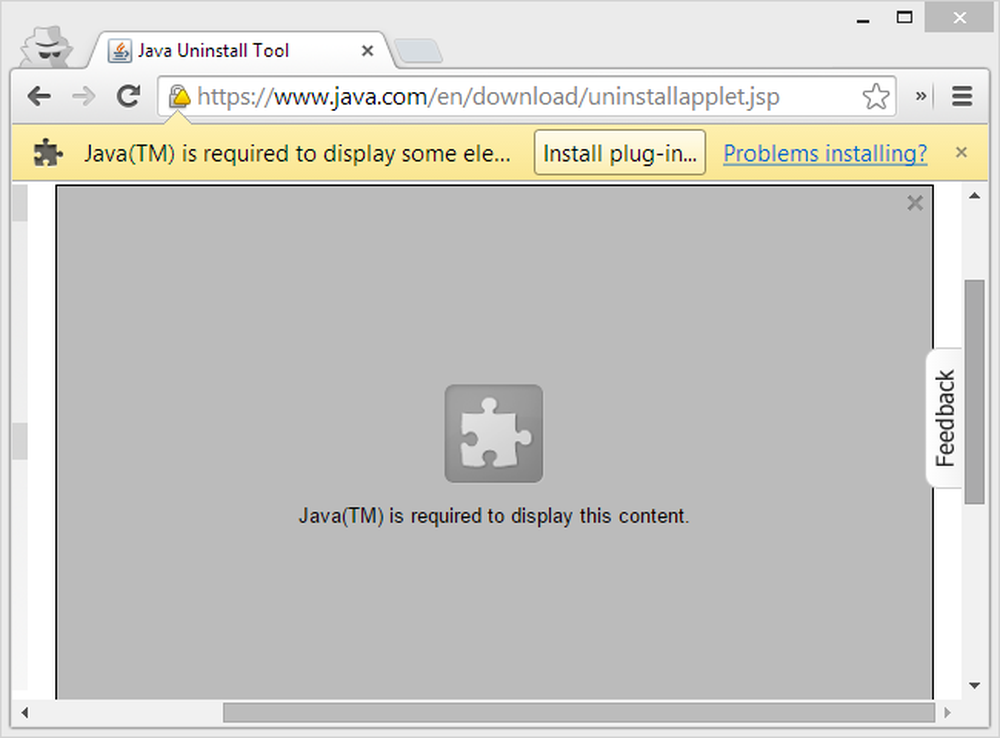The height and width of the screenshot is (738, 1000).
Task: Bookmark this page with the star icon
Action: tap(876, 96)
